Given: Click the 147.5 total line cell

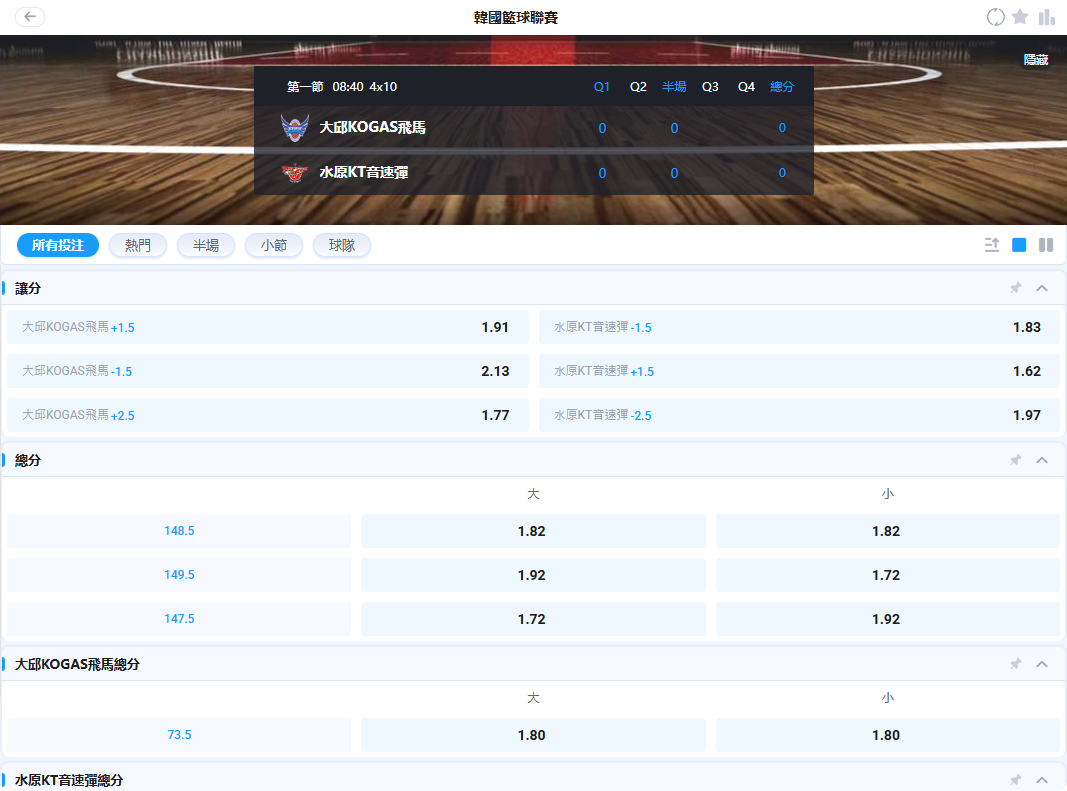Looking at the screenshot, I should [179, 619].
